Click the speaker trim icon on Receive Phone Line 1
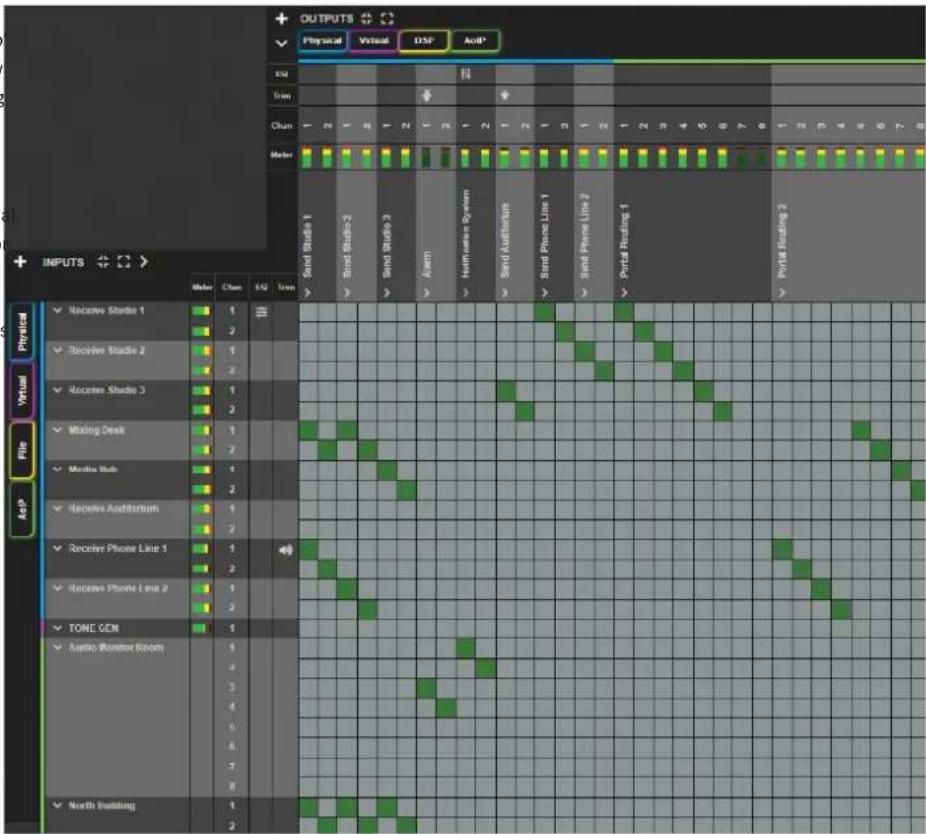 286,550
